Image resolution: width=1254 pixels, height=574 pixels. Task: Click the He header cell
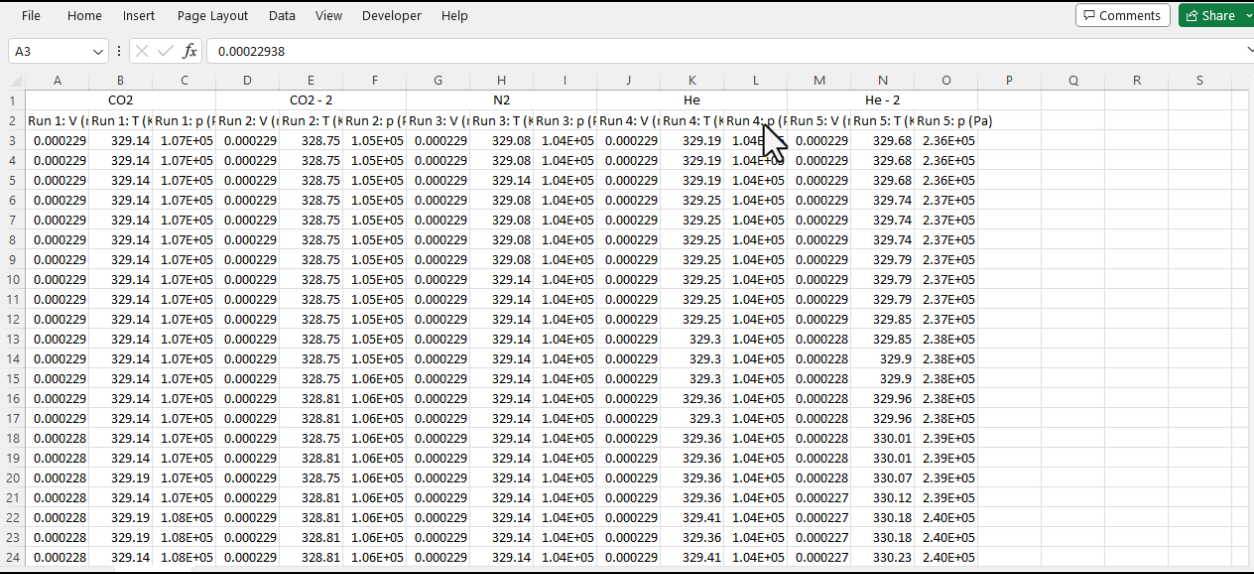click(692, 101)
